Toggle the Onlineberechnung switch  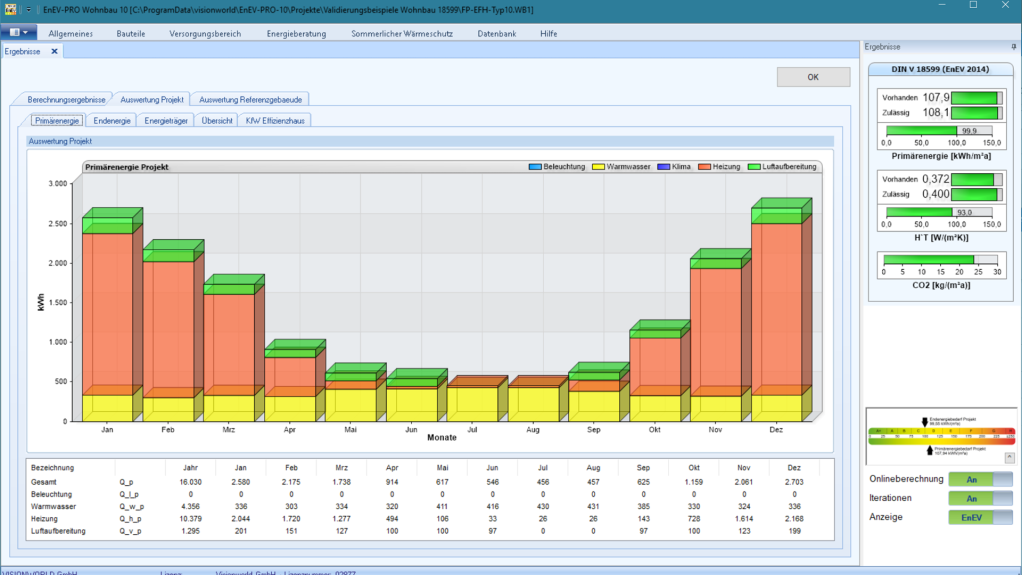point(980,479)
